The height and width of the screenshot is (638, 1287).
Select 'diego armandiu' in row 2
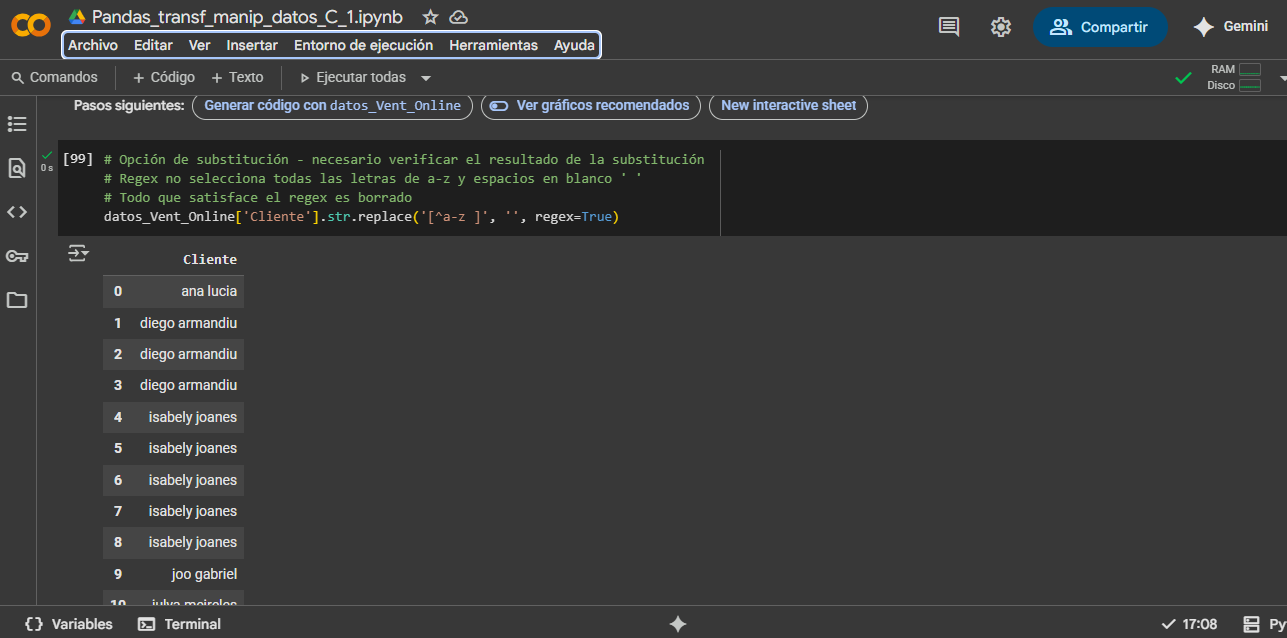pyautogui.click(x=188, y=354)
